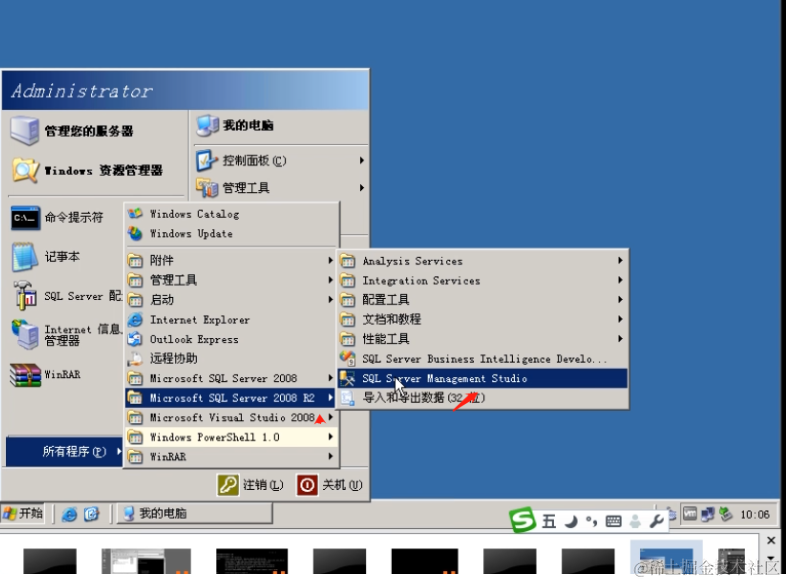Viewport: 786px width, 583px height.
Task: Launch Outlook Express
Action: point(231,339)
